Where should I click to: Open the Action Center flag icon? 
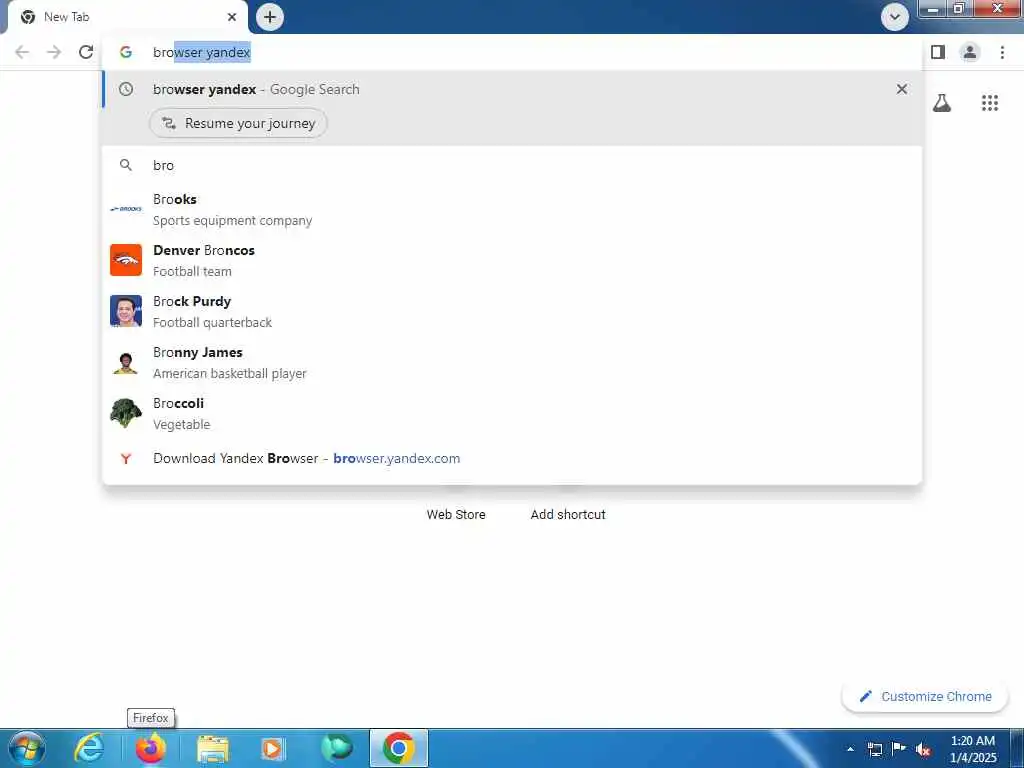(x=899, y=749)
